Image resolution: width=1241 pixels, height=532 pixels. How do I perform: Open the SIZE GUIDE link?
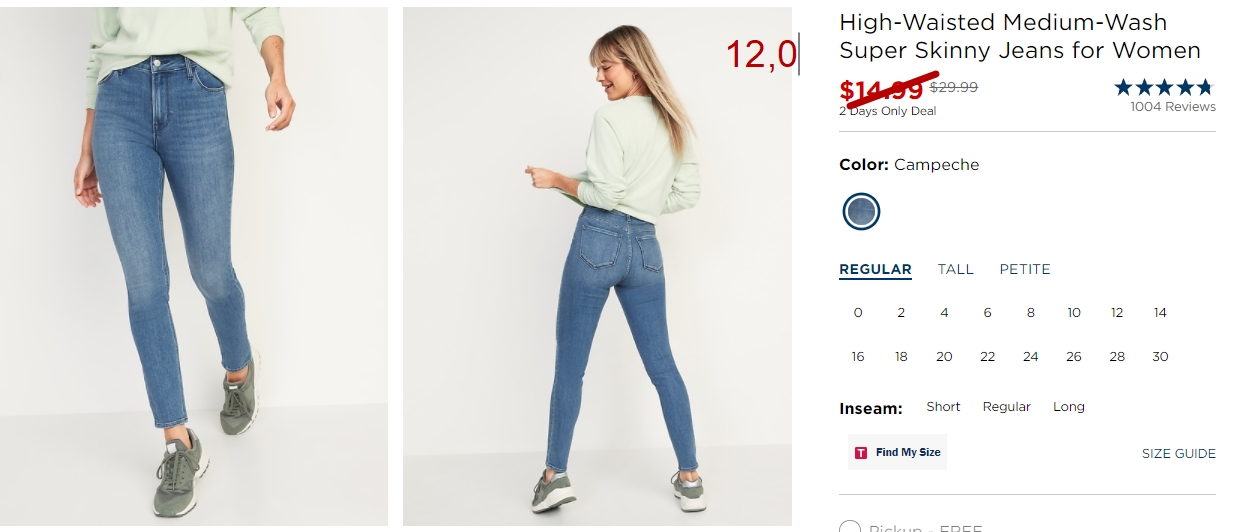1179,454
